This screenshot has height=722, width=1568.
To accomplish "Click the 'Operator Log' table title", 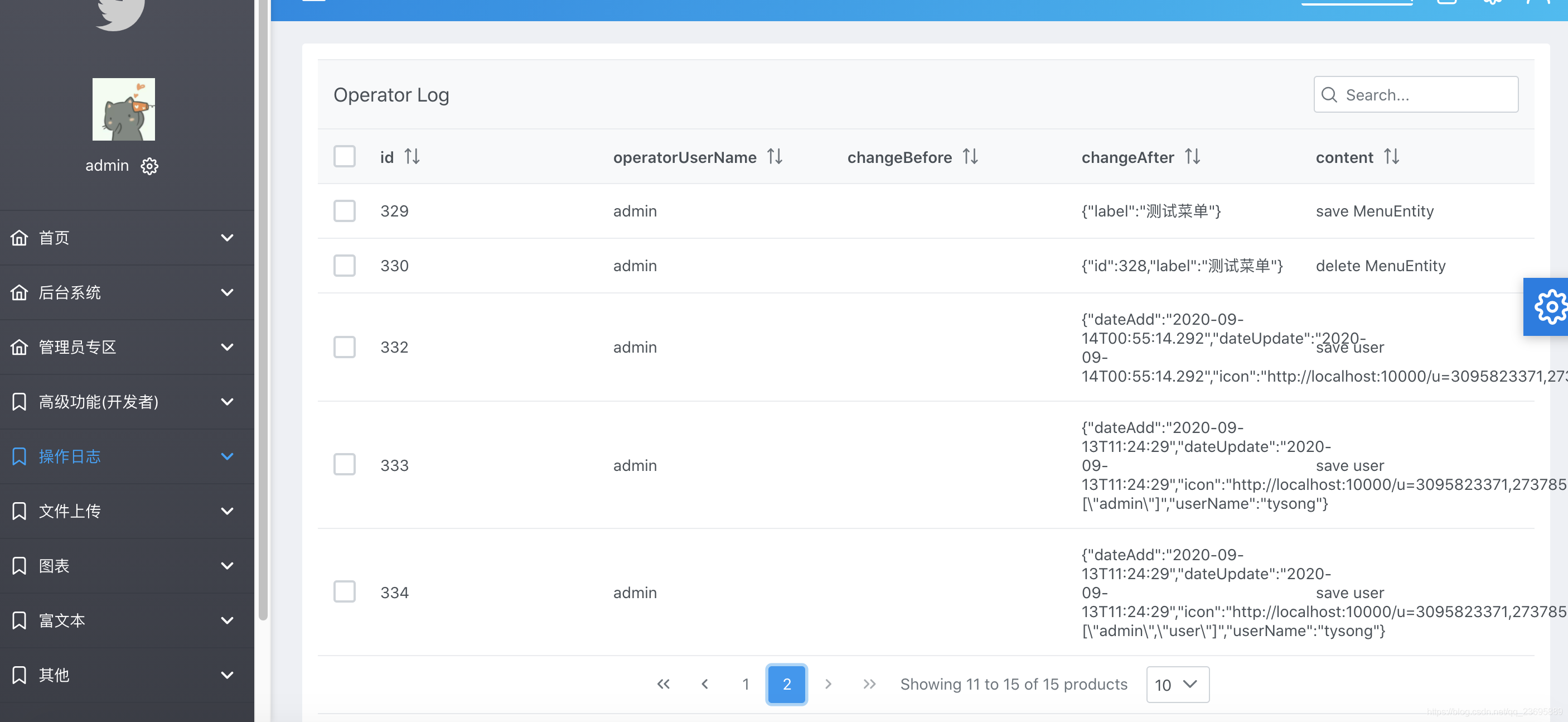I will pos(391,94).
